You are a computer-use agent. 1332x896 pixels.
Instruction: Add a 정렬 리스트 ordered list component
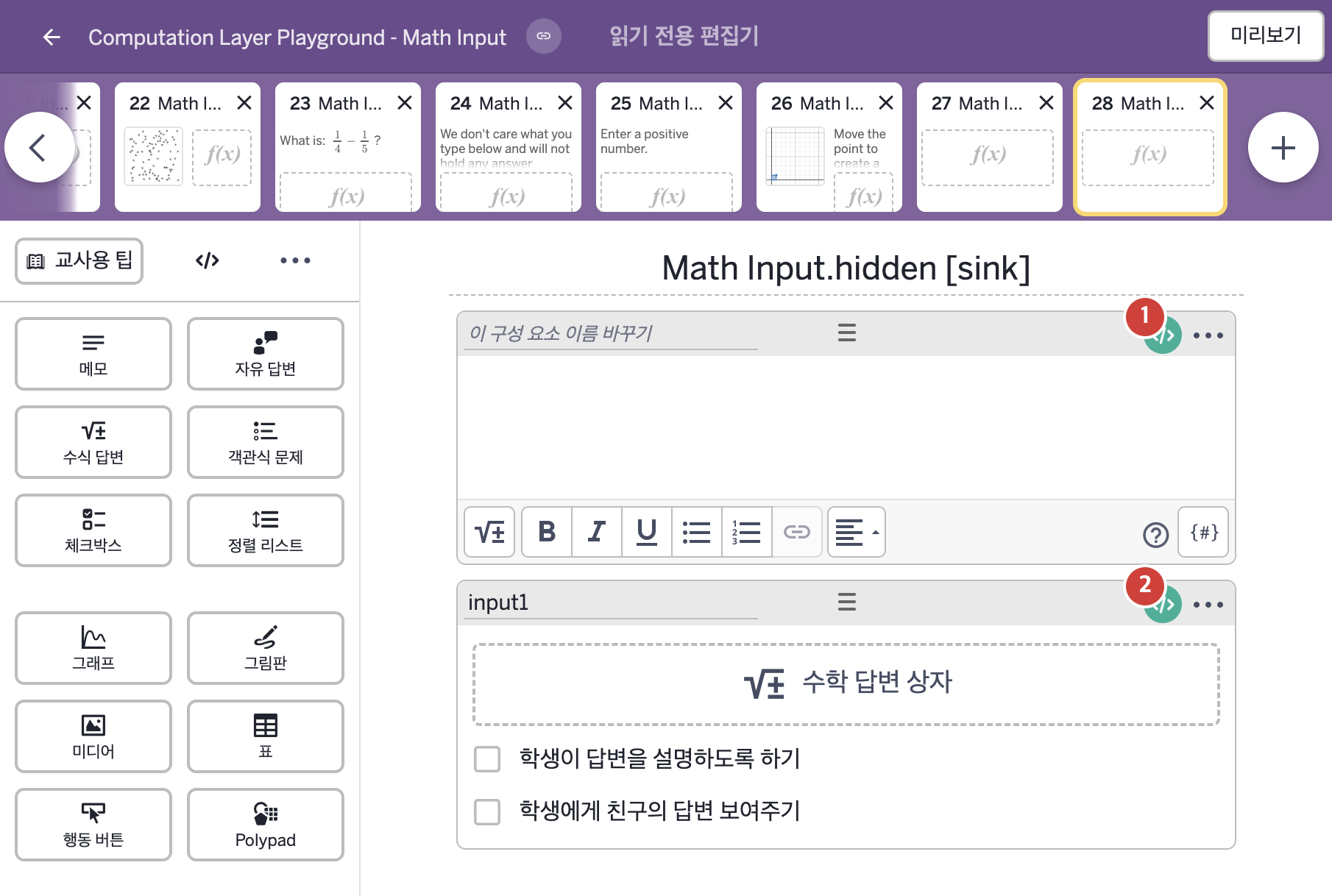(266, 530)
